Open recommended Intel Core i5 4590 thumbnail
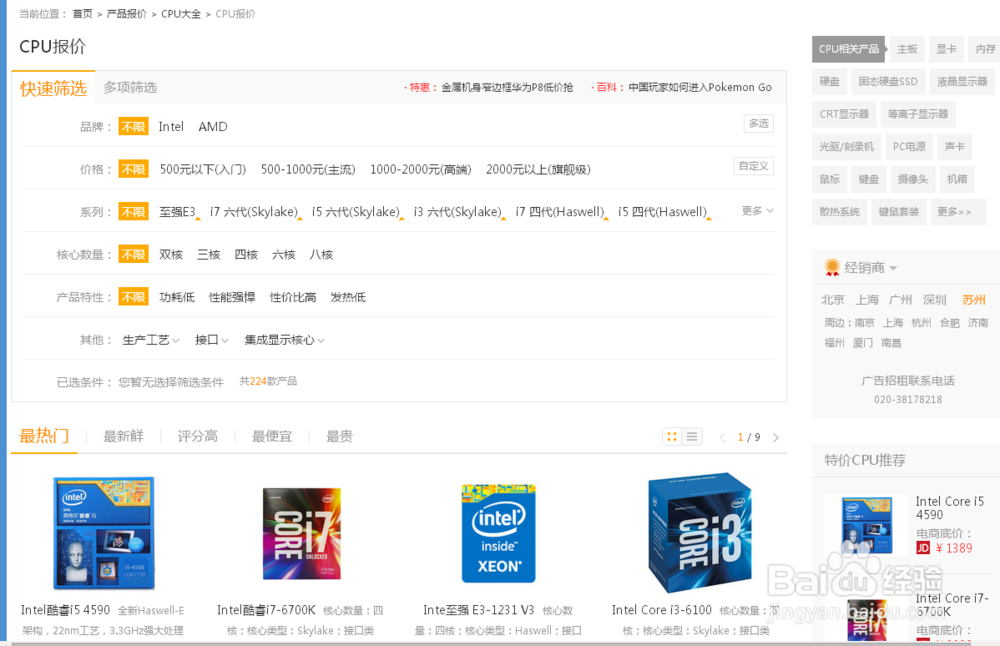This screenshot has height=646, width=1000. tap(866, 525)
